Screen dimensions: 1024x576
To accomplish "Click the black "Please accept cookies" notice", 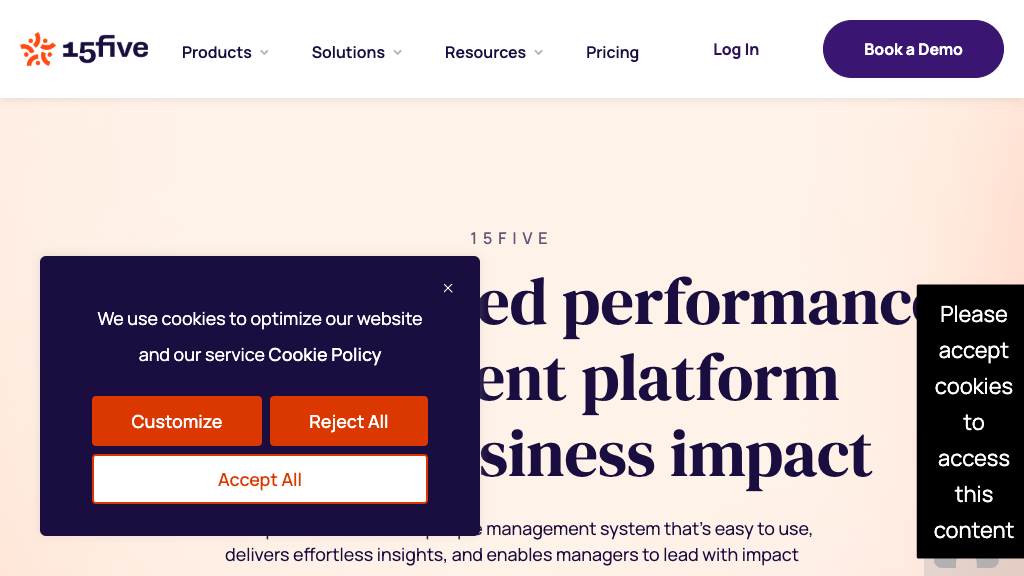I will tap(973, 422).
